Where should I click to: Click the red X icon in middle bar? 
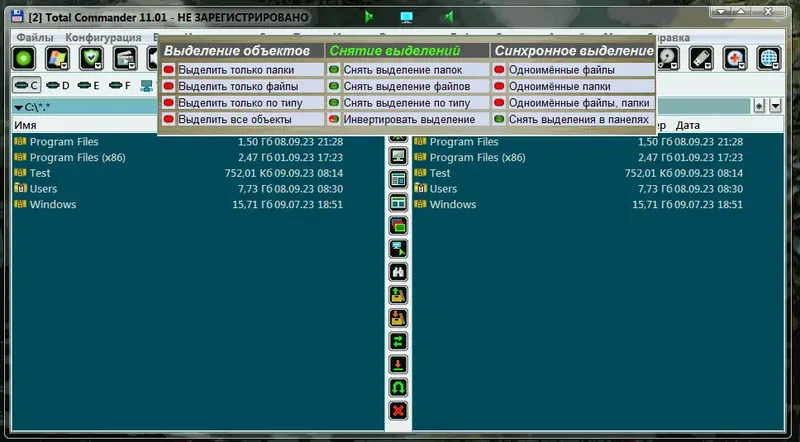398,410
